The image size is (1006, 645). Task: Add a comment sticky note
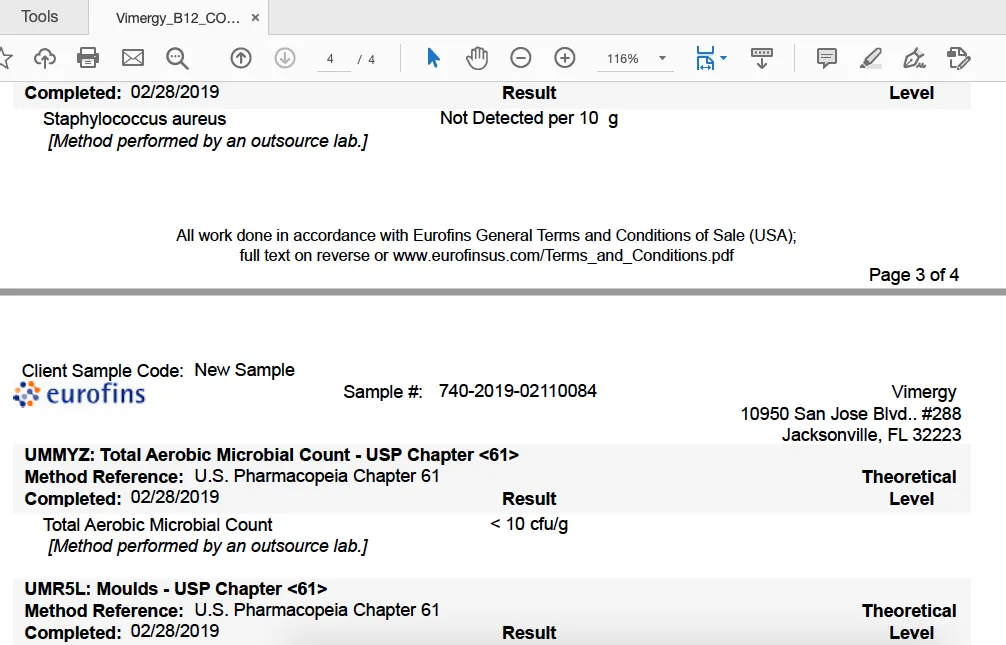click(x=827, y=58)
